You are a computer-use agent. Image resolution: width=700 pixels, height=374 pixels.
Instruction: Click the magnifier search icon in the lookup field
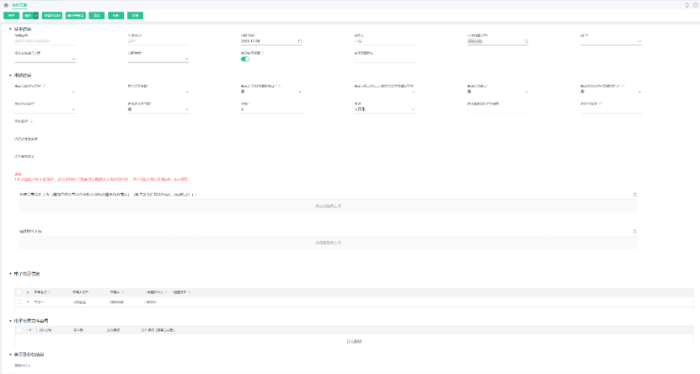[526, 41]
